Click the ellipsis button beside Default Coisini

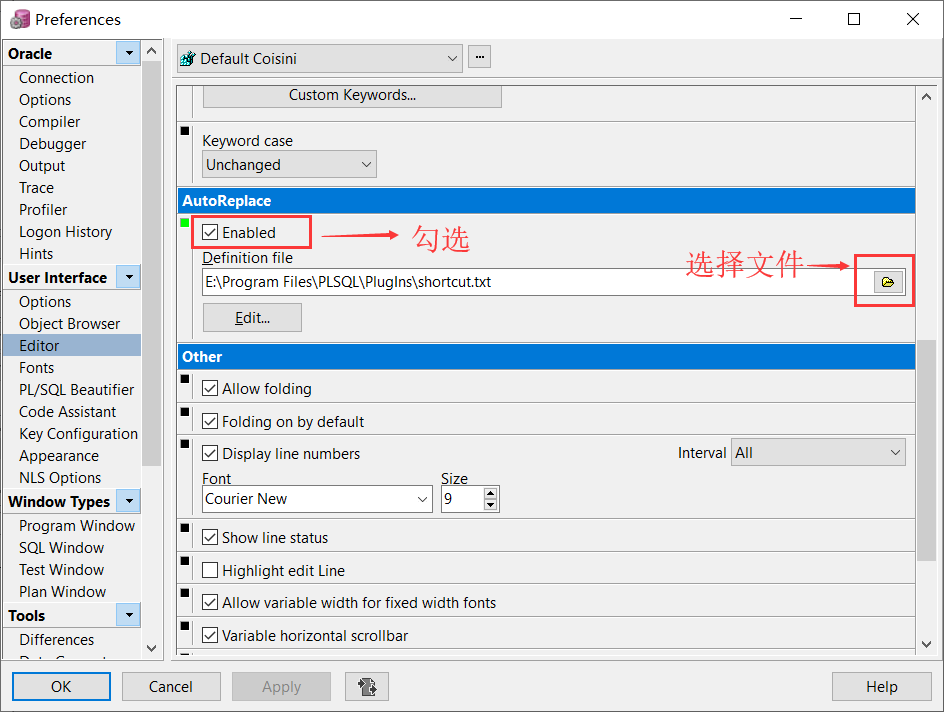(x=479, y=58)
